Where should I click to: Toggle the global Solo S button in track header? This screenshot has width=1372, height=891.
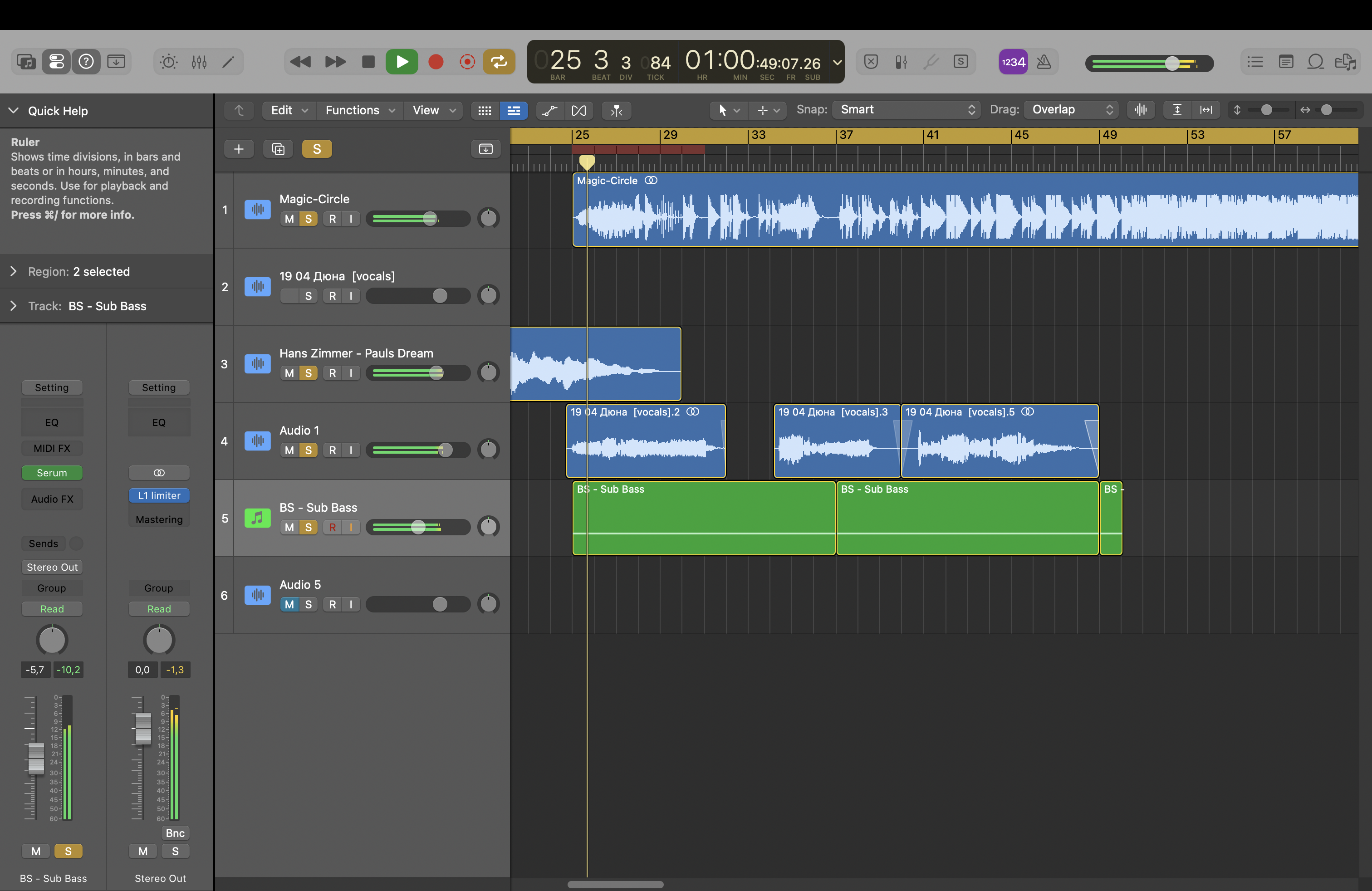point(317,149)
